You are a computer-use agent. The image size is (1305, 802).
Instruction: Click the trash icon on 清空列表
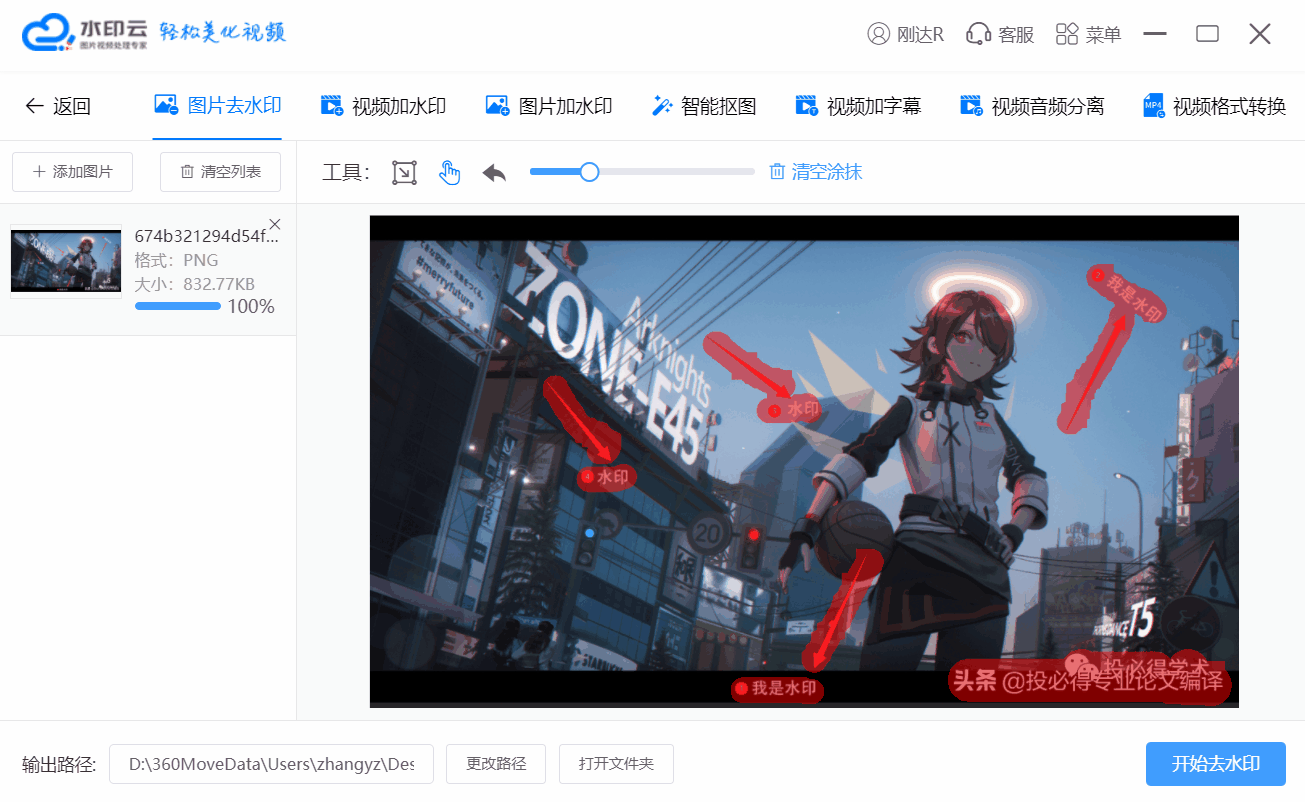[187, 172]
